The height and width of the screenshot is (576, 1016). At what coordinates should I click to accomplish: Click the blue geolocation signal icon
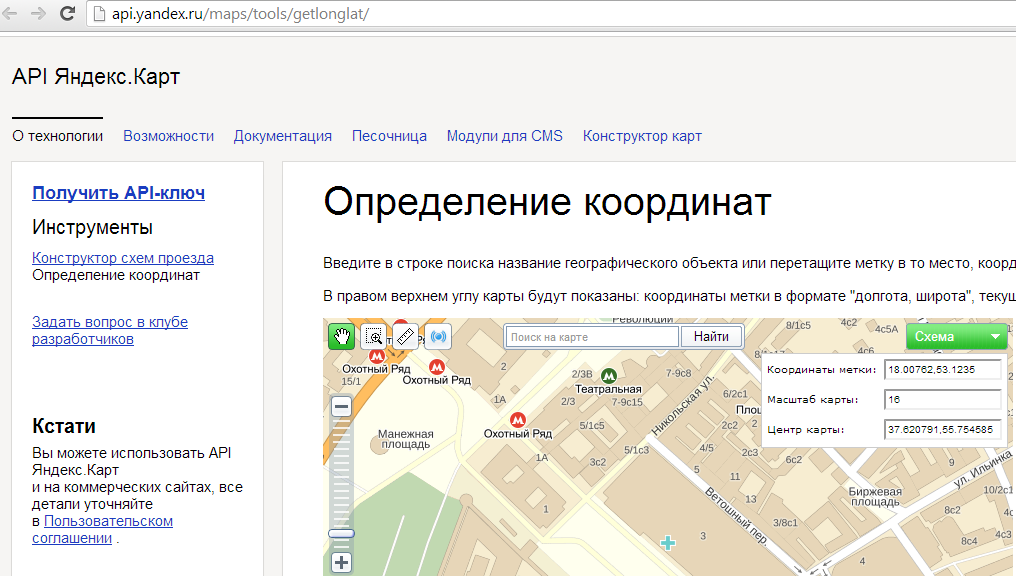pos(438,336)
